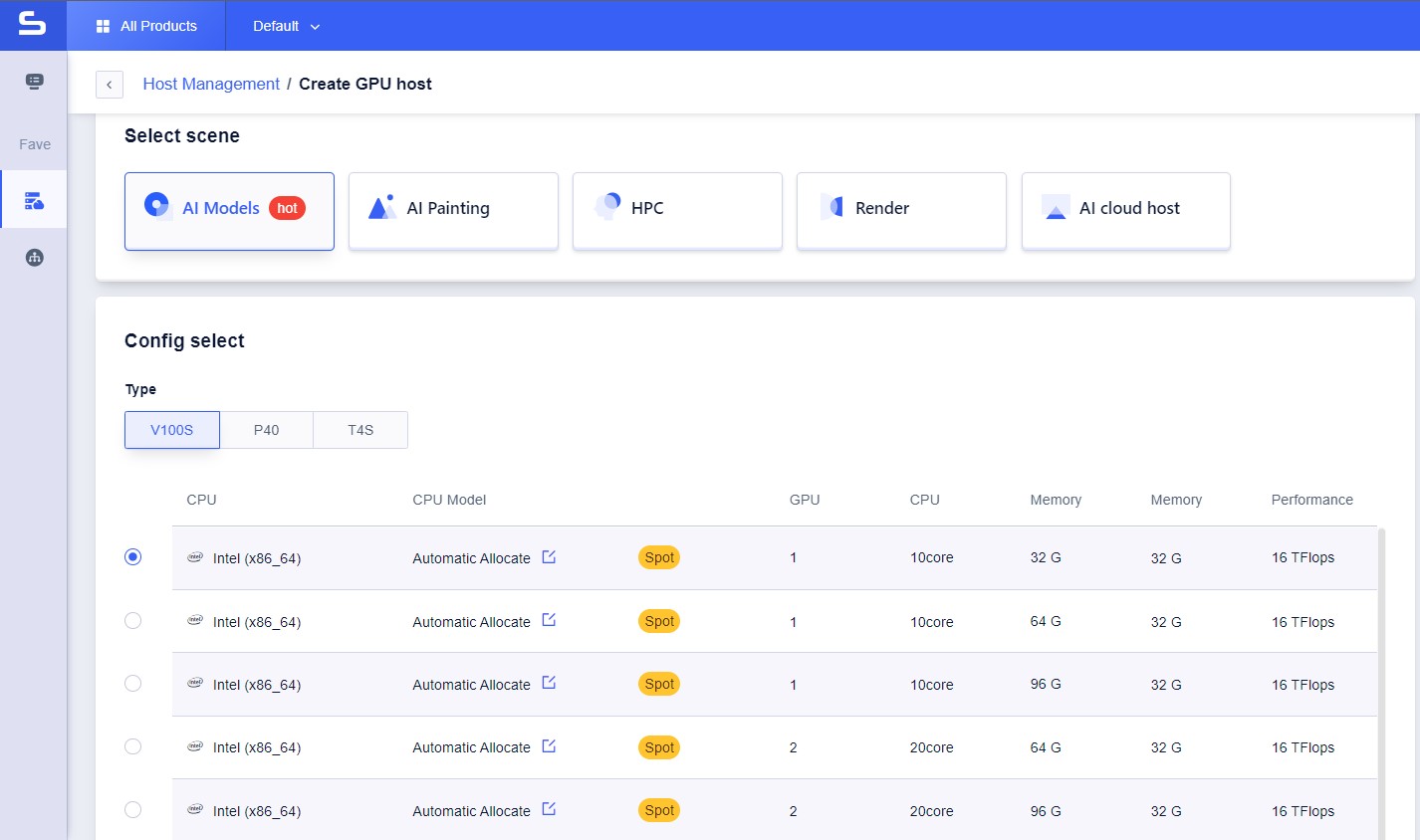Select the AI Models scene card
This screenshot has width=1420, height=840.
coord(228,211)
